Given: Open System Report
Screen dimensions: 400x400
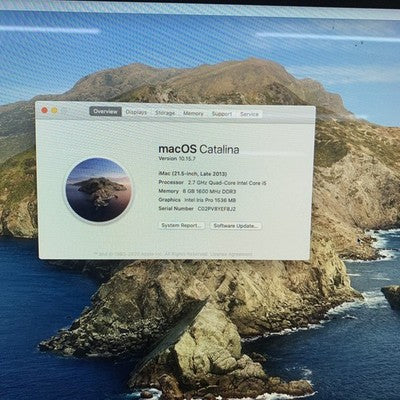Looking at the screenshot, I should coord(181,225).
